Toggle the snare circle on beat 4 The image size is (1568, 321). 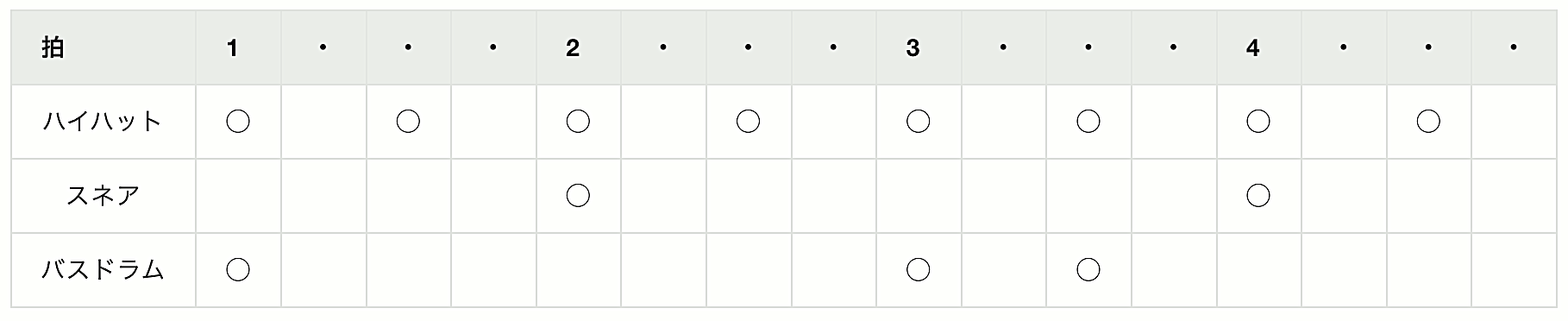[x=1258, y=196]
